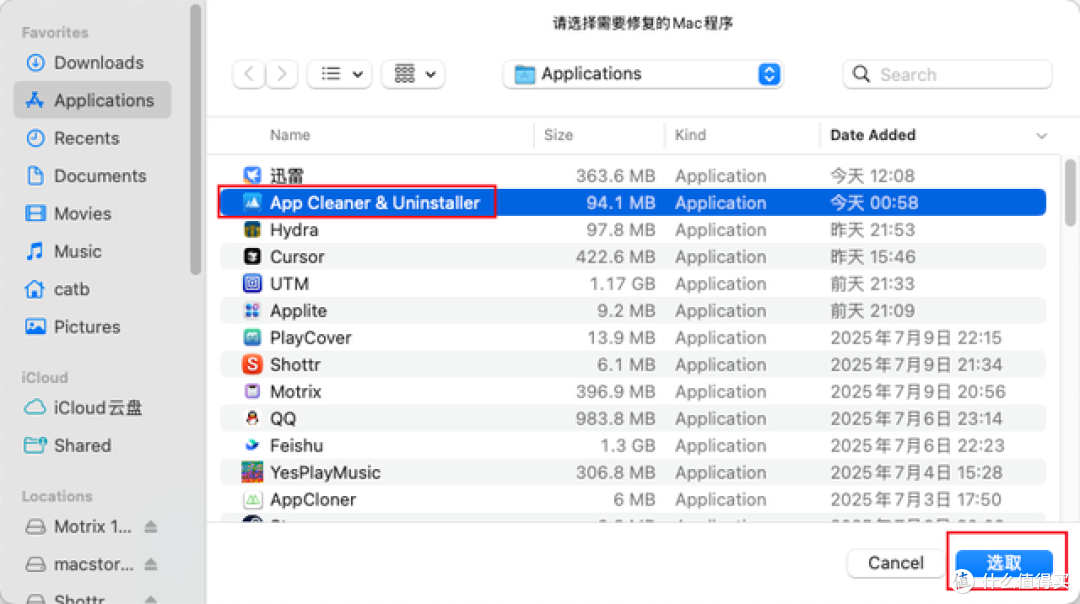The height and width of the screenshot is (604, 1080).
Task: Select the Hydra application icon
Action: pos(252,229)
